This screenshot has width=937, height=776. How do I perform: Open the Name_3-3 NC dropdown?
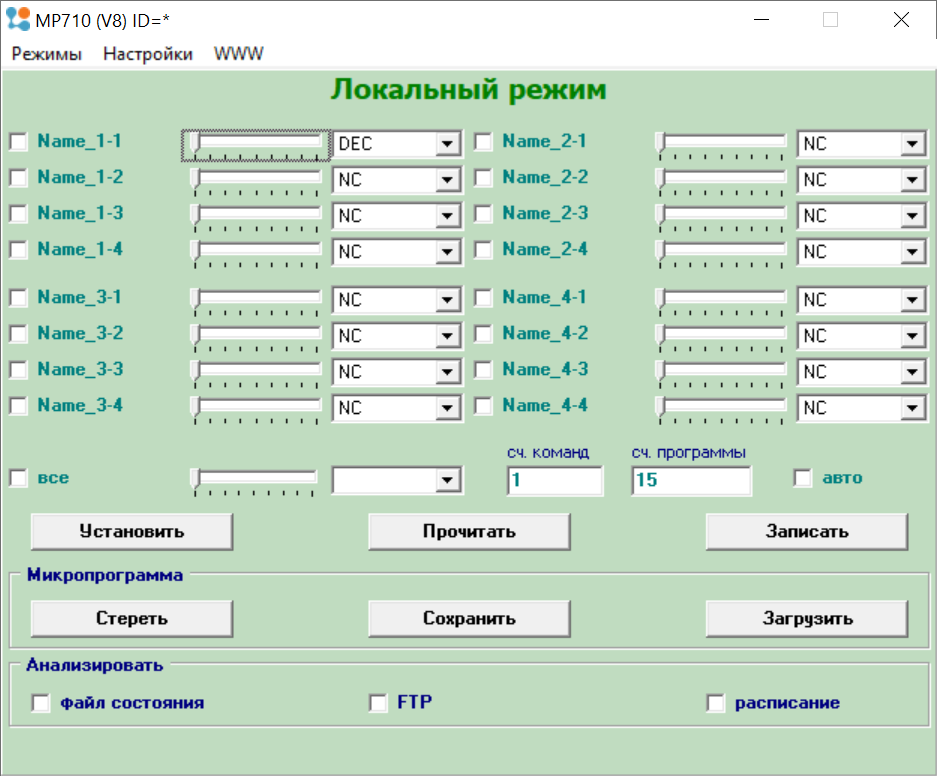(x=447, y=372)
